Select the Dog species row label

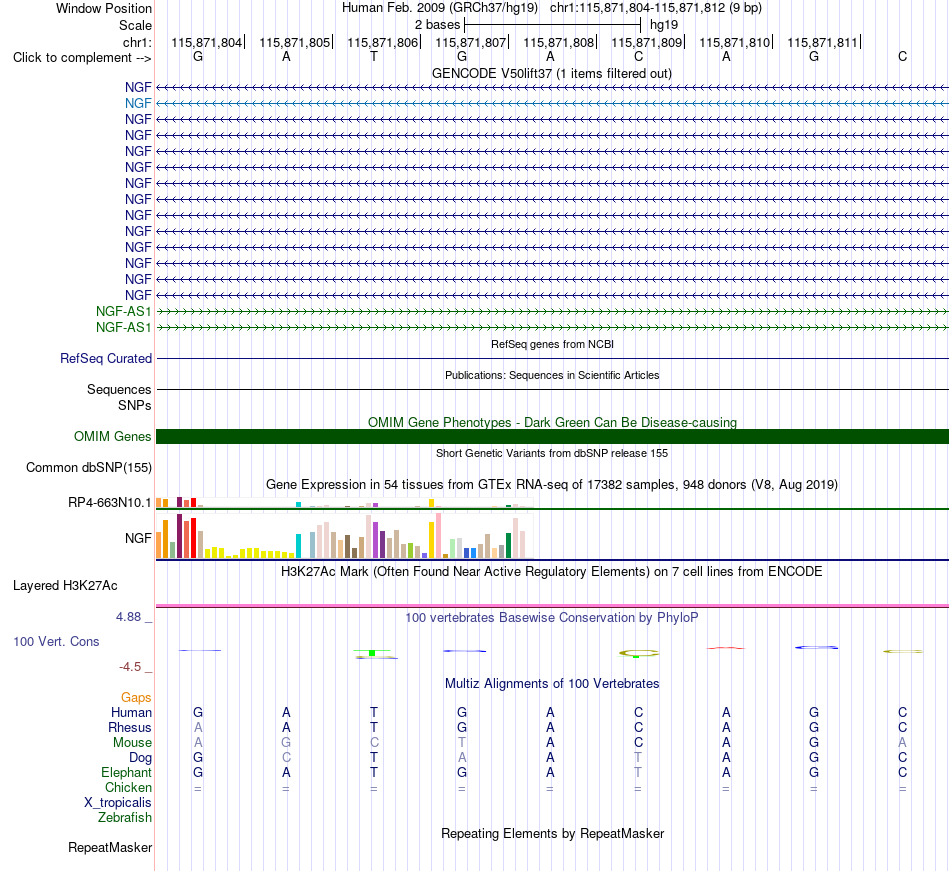coord(140,758)
